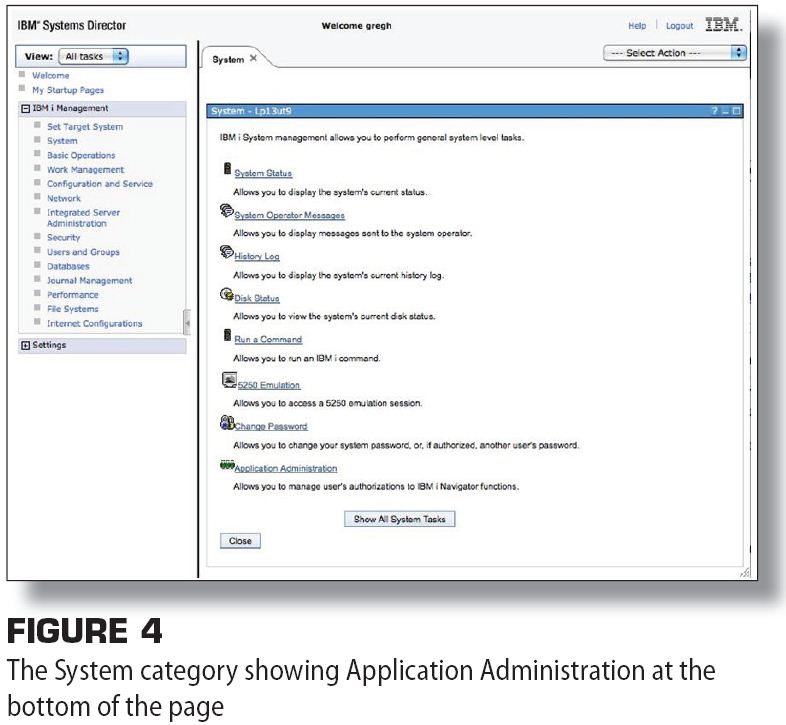Open My Startup Pages

tap(68, 90)
